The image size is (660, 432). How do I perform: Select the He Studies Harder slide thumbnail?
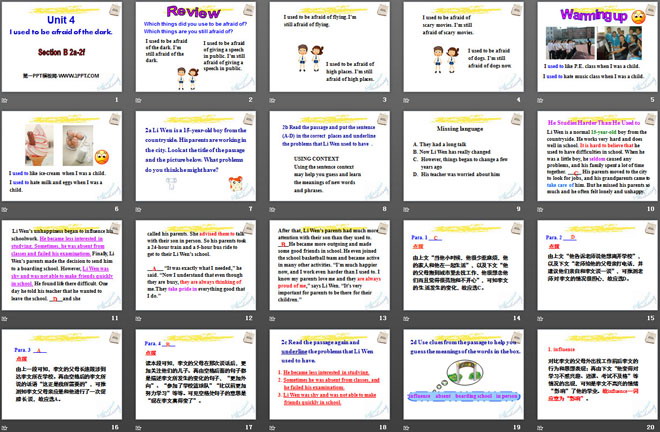coord(597,156)
